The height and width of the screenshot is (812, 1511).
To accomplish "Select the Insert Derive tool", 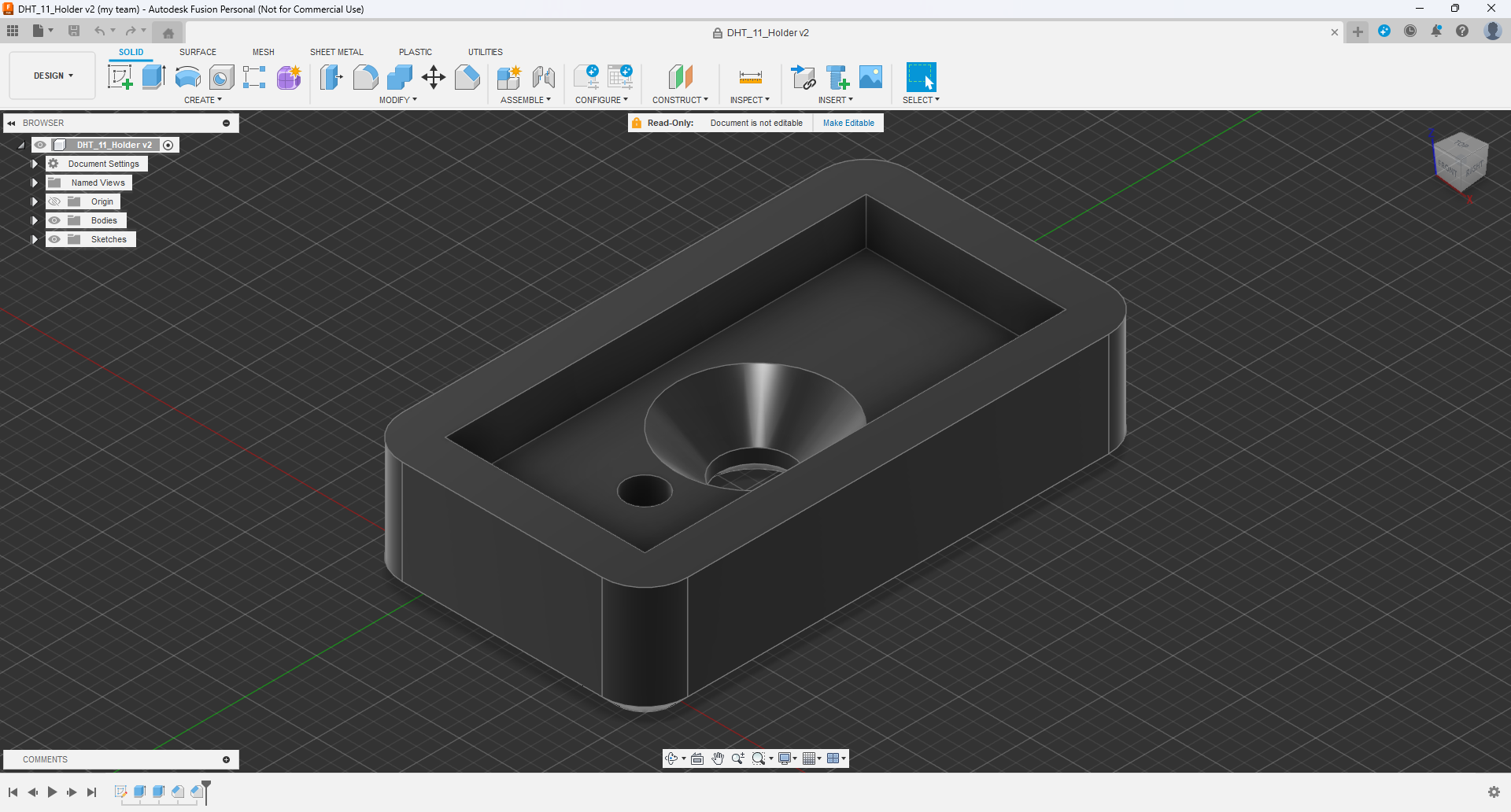I will tap(803, 77).
